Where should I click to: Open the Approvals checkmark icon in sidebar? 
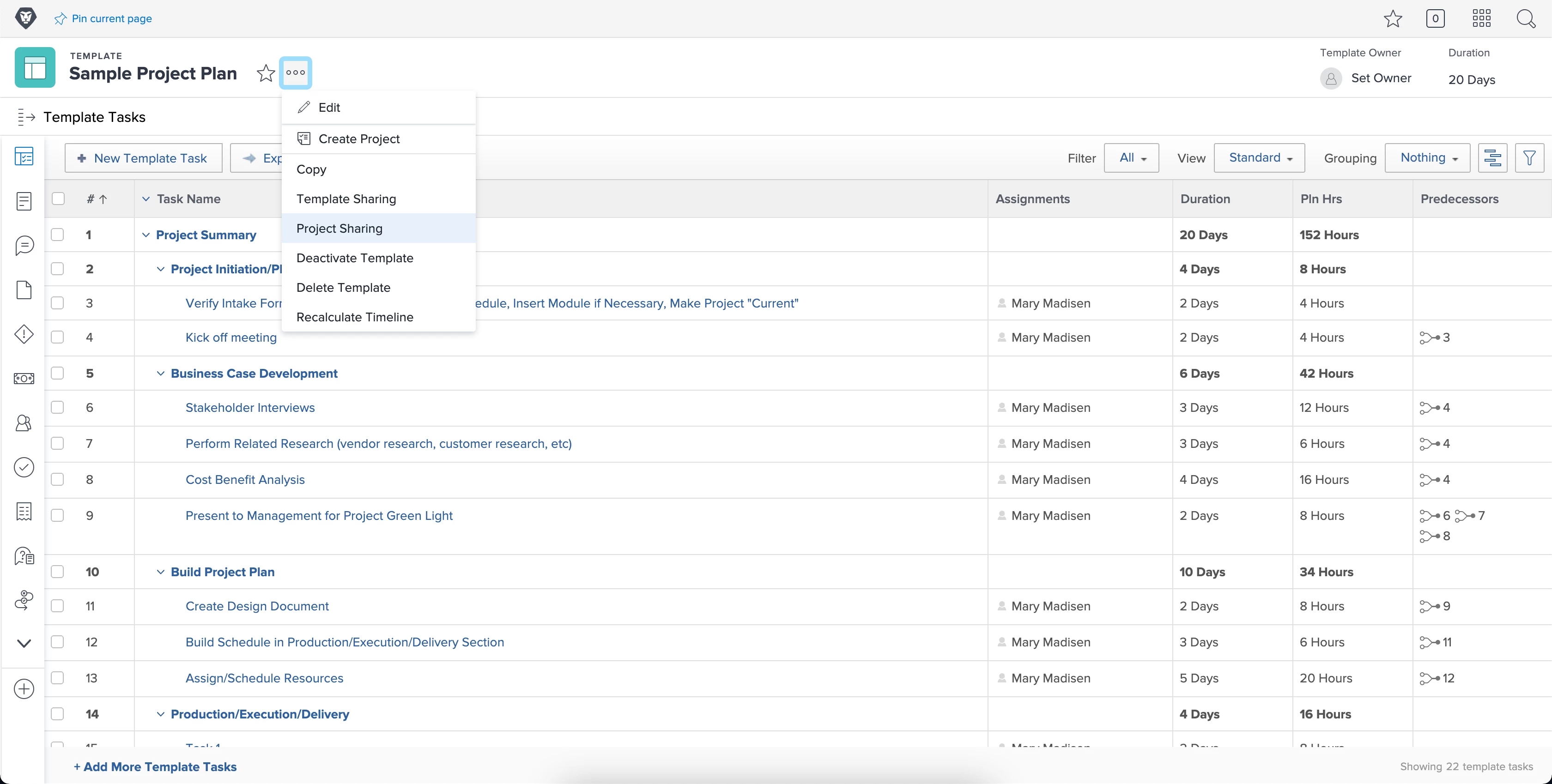click(x=24, y=467)
